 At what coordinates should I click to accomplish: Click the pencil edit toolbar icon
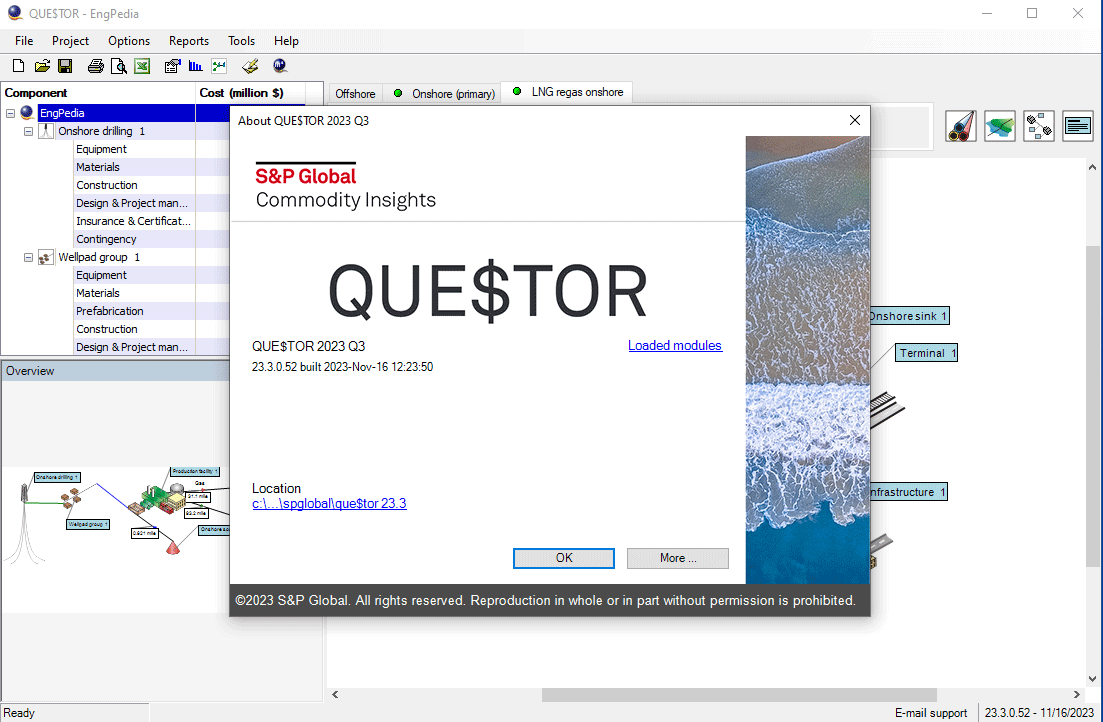pyautogui.click(x=250, y=66)
